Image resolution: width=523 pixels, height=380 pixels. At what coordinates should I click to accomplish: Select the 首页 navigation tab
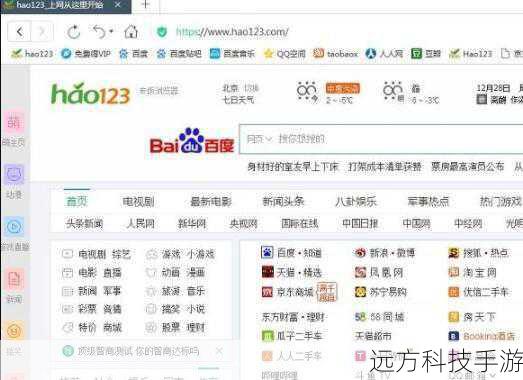[x=77, y=202]
